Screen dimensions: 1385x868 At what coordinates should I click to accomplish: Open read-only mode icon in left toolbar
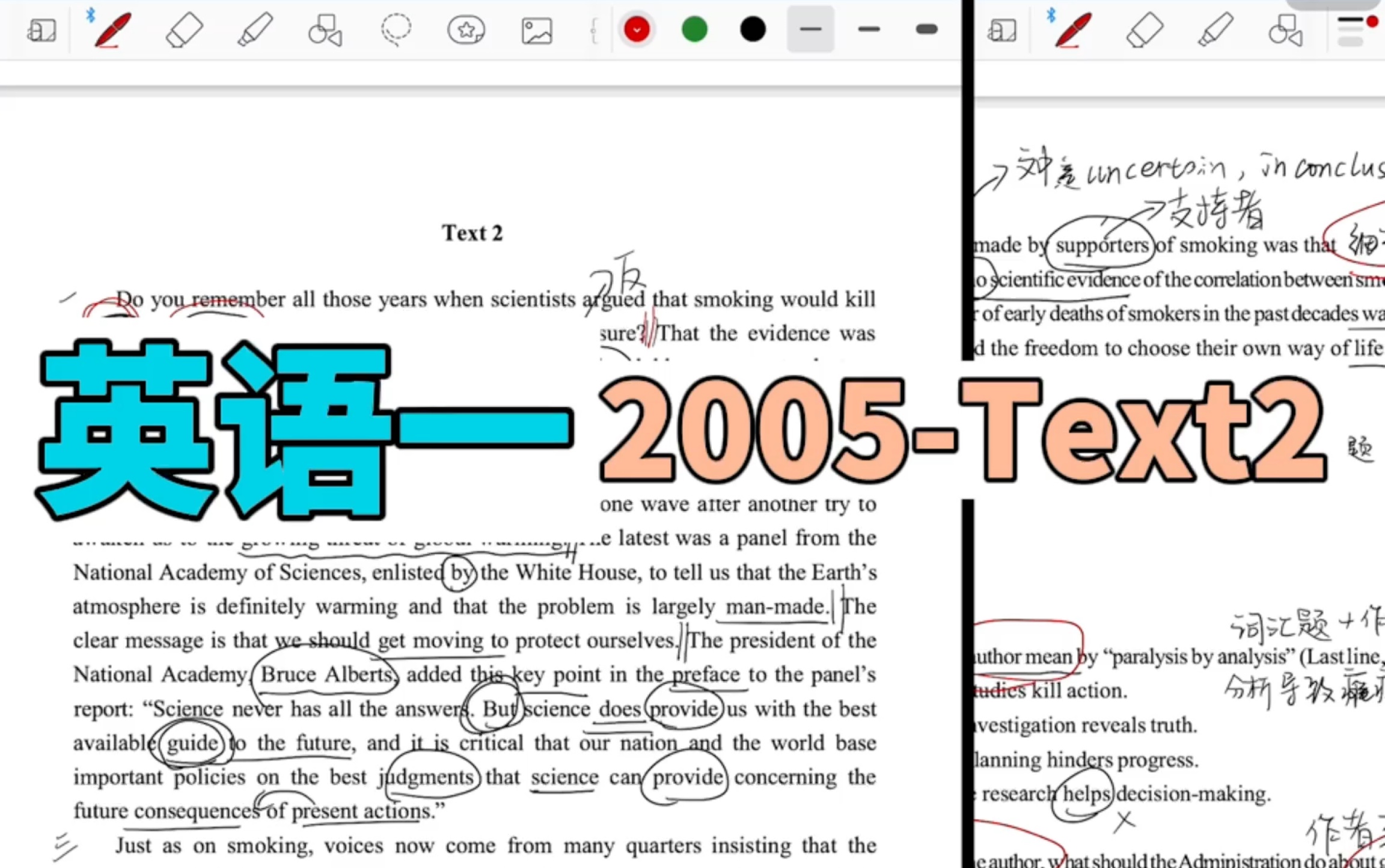[x=41, y=30]
